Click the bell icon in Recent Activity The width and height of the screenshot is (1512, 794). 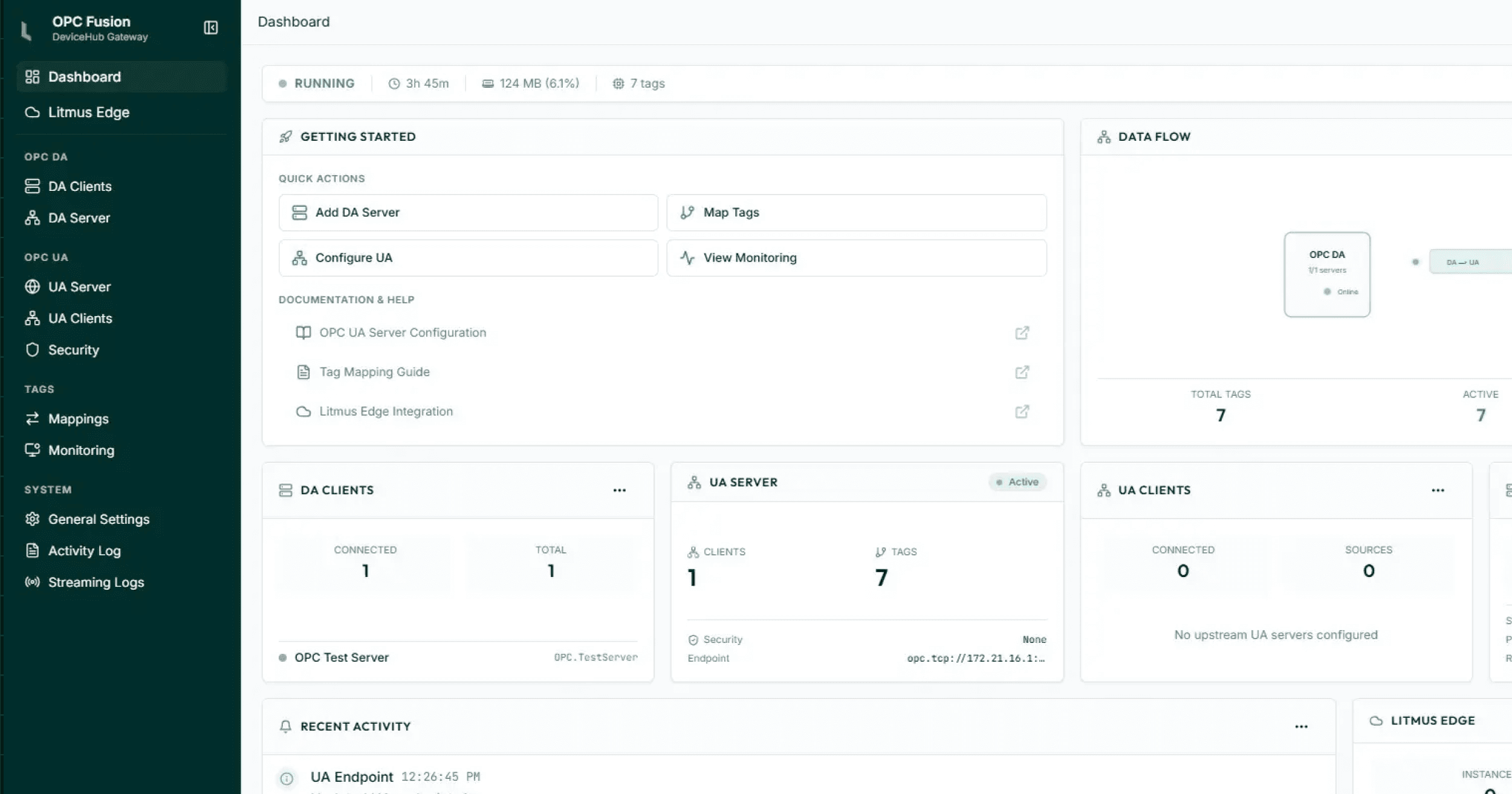285,726
